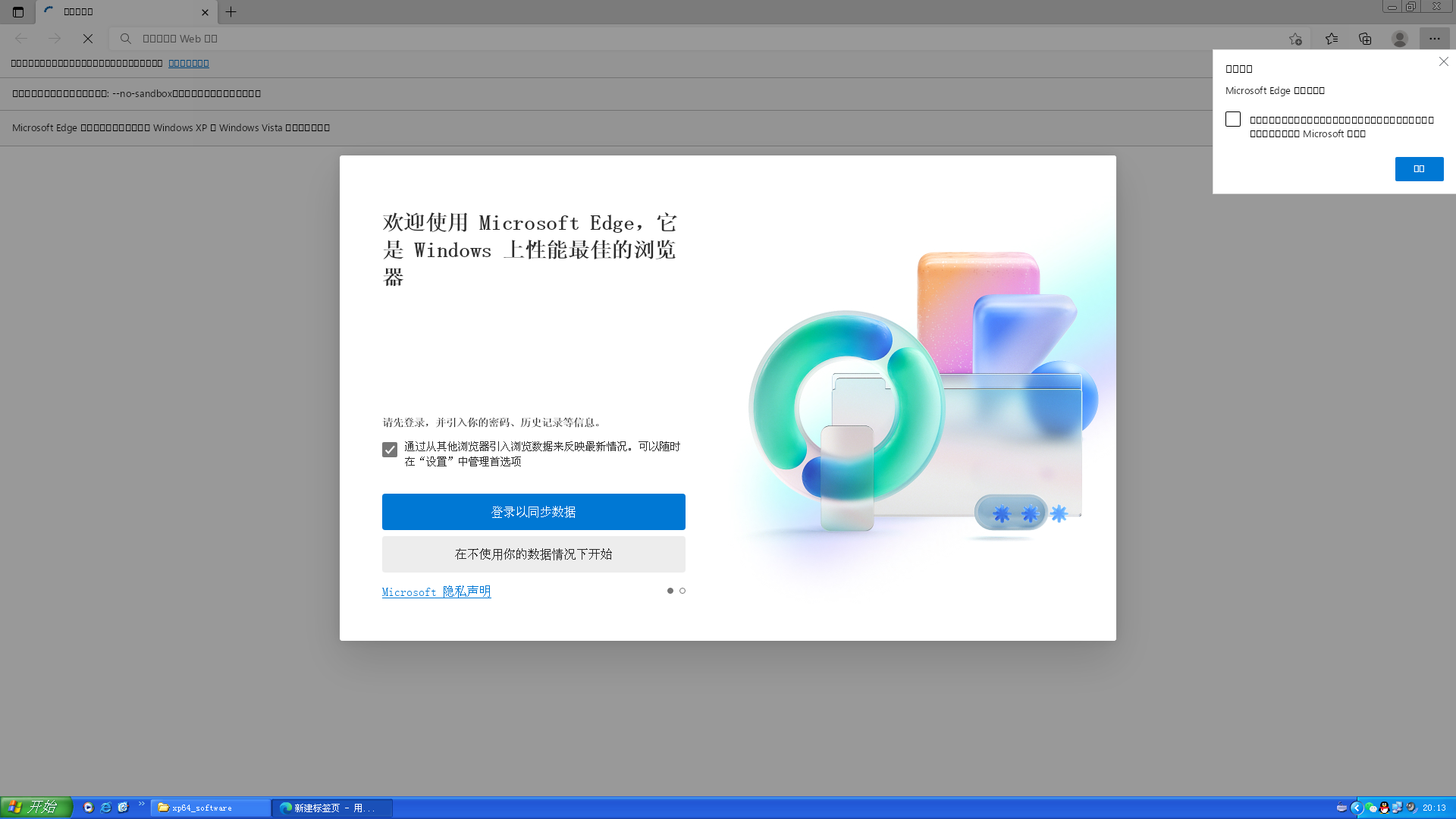Image resolution: width=1456 pixels, height=819 pixels.
Task: Close the current browser tab
Action: tap(205, 12)
